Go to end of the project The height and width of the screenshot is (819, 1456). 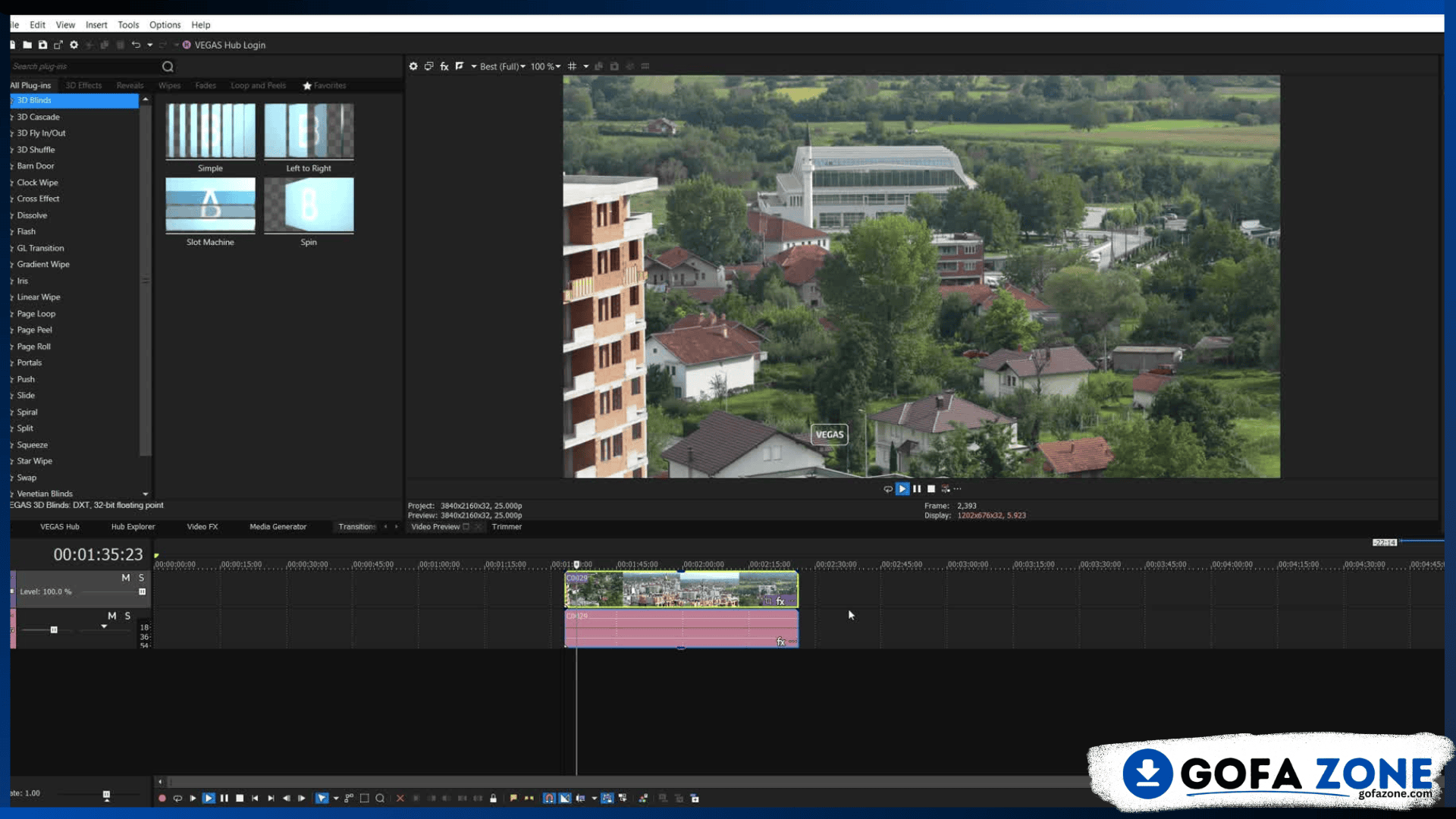click(x=271, y=799)
